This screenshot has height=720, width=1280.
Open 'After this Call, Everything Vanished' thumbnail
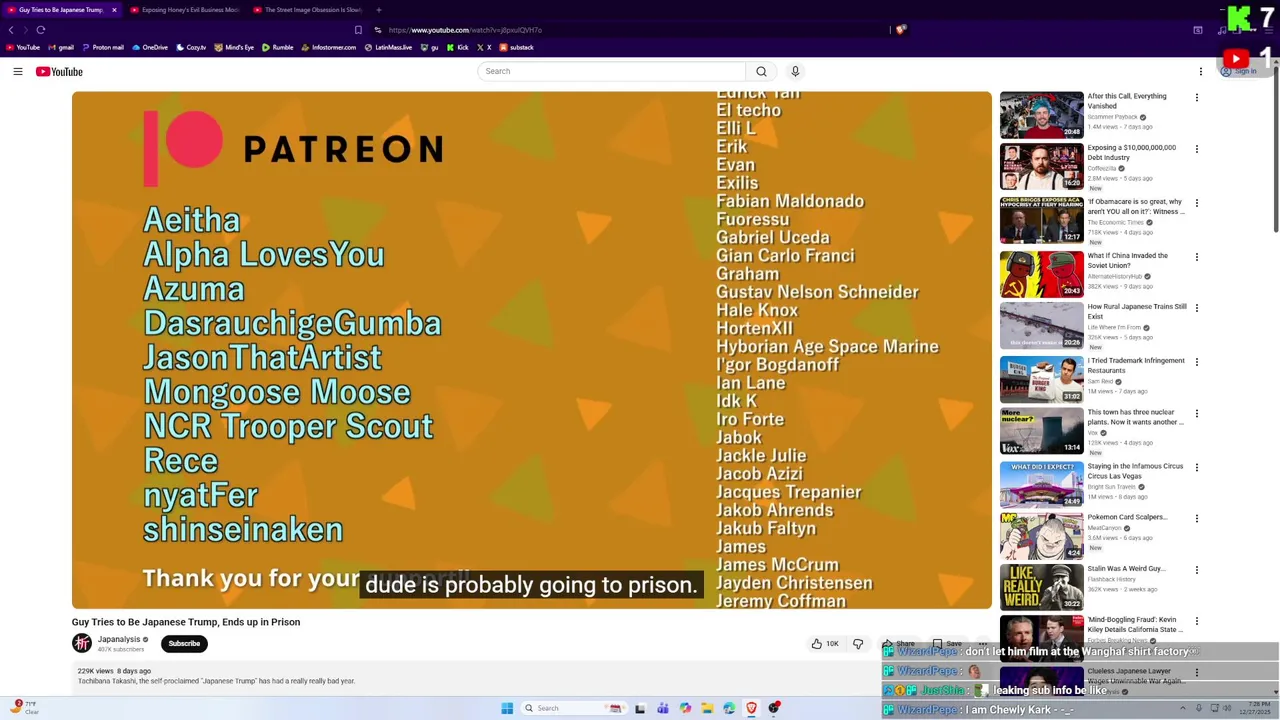(1041, 115)
